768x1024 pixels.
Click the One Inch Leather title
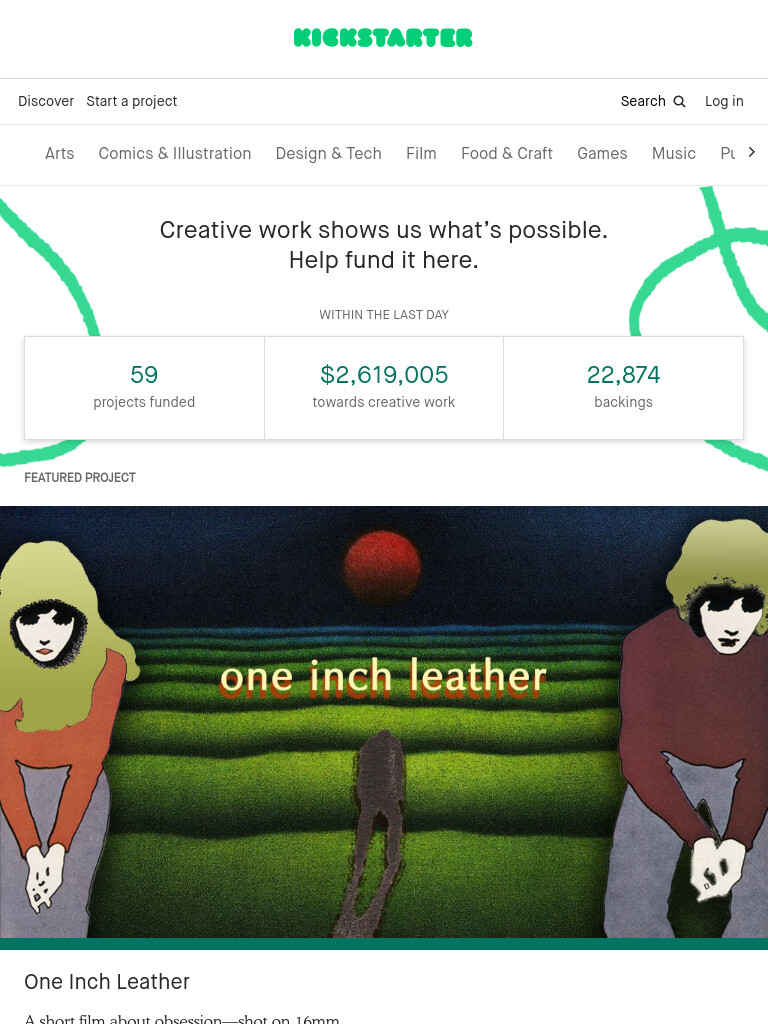tap(106, 982)
